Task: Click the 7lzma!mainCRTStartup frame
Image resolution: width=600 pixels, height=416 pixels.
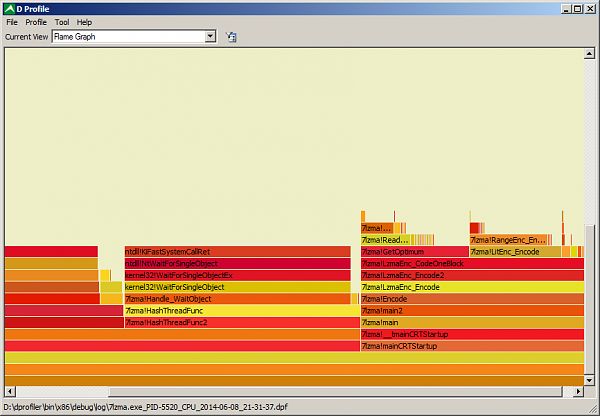Action: tap(472, 346)
